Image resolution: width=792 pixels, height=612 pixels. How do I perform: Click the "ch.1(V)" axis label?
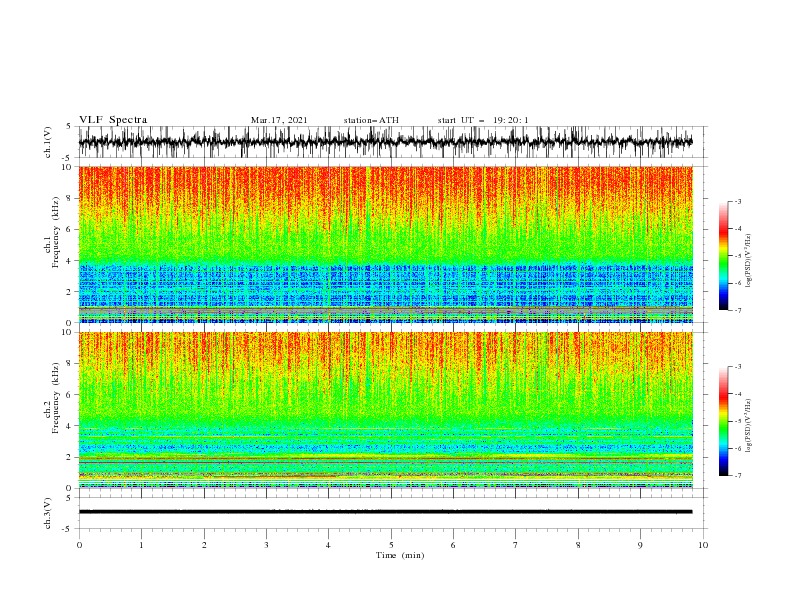click(48, 142)
